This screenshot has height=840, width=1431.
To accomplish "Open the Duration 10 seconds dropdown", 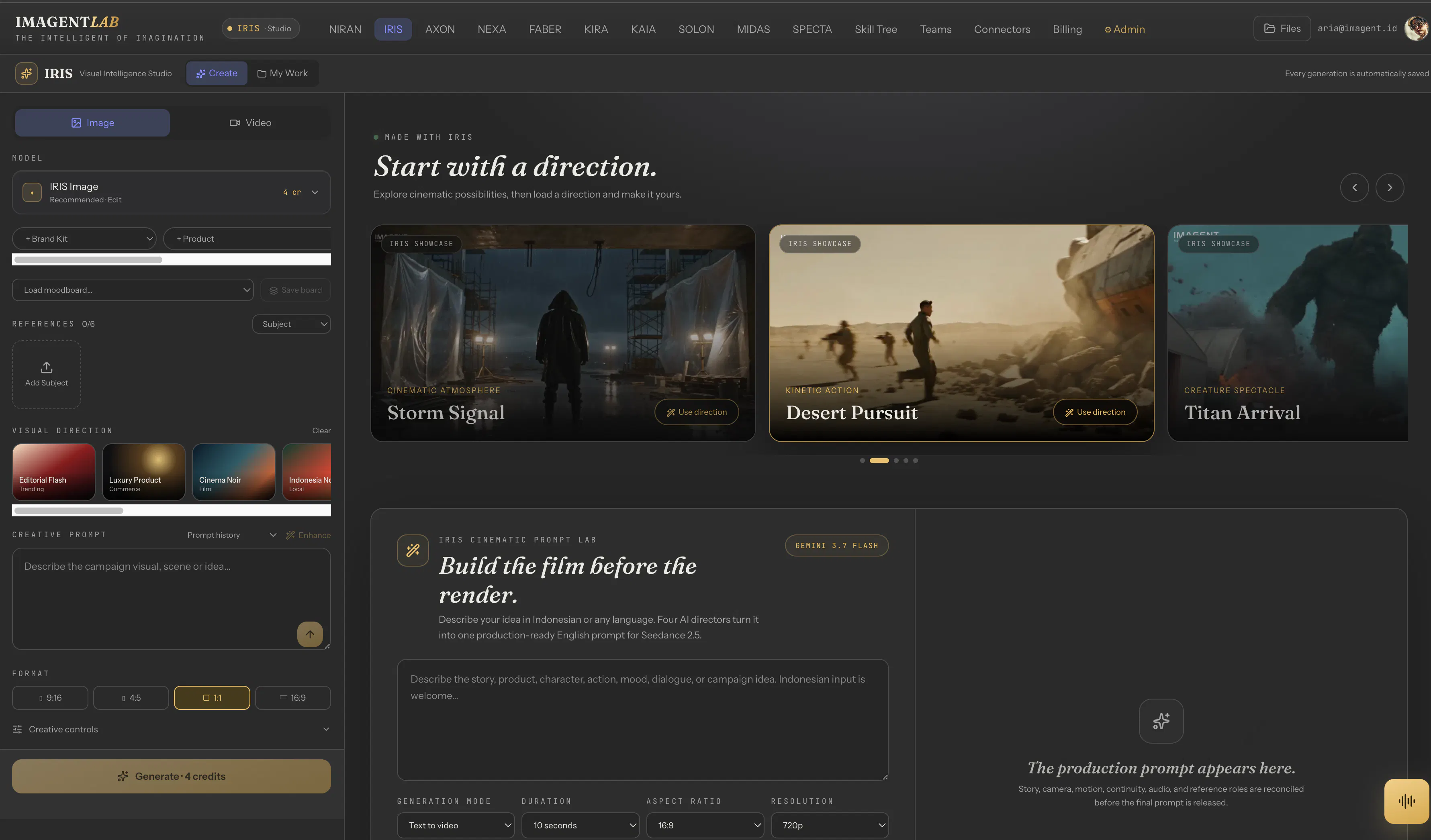I will tap(581, 825).
